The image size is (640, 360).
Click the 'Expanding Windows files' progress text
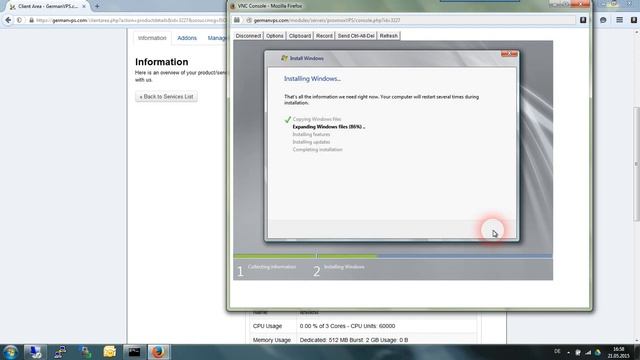point(329,127)
